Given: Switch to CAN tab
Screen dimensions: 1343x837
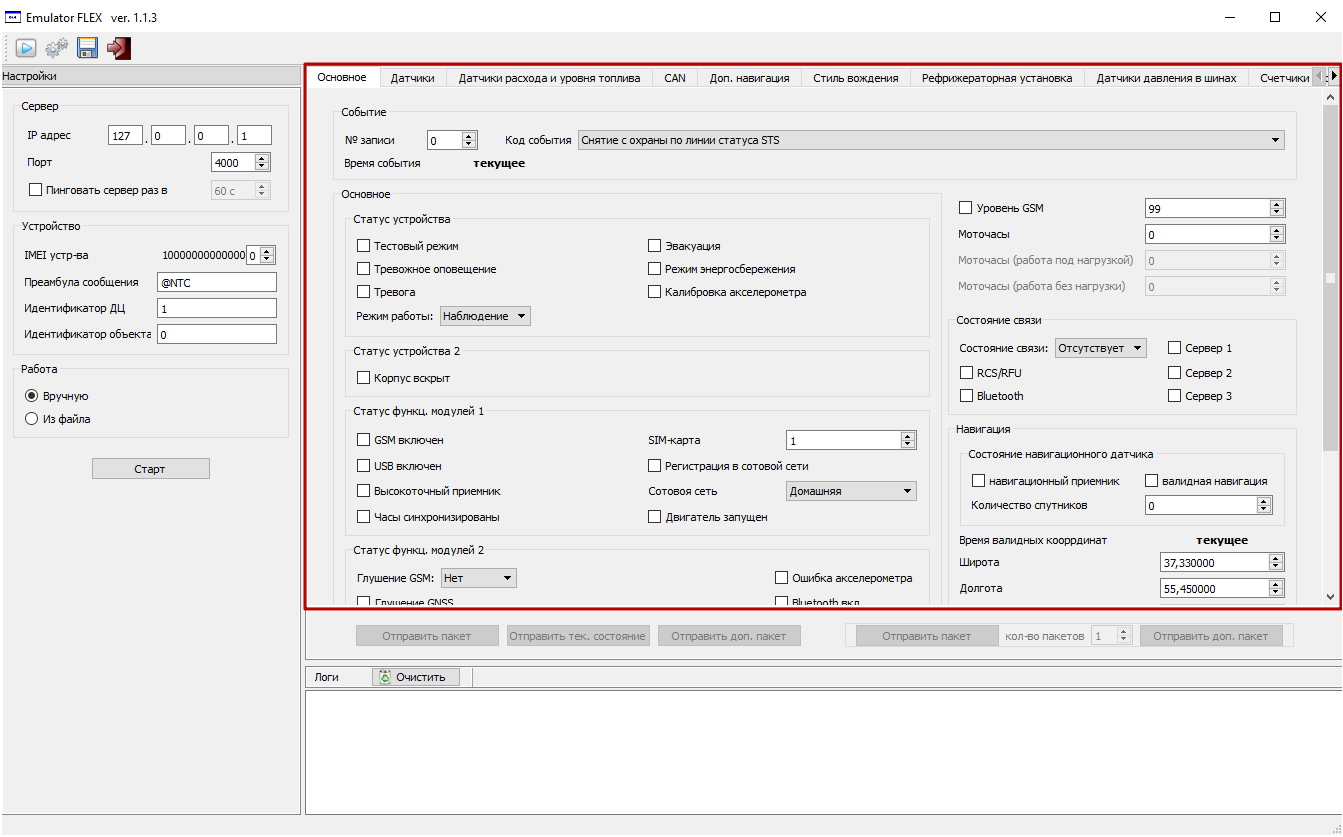Looking at the screenshot, I should [x=675, y=78].
